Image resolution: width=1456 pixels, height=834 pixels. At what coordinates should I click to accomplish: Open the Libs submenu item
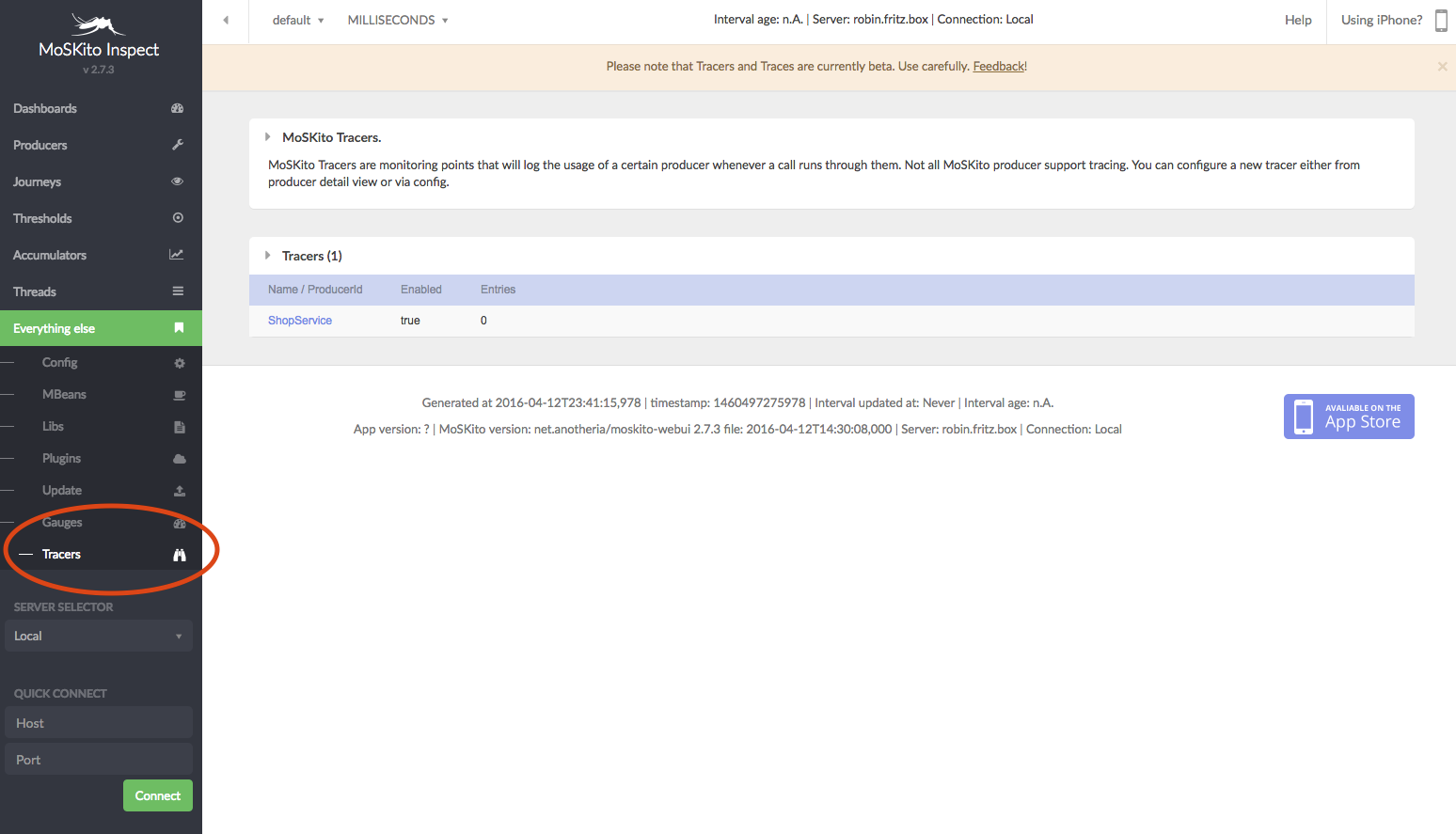point(101,427)
